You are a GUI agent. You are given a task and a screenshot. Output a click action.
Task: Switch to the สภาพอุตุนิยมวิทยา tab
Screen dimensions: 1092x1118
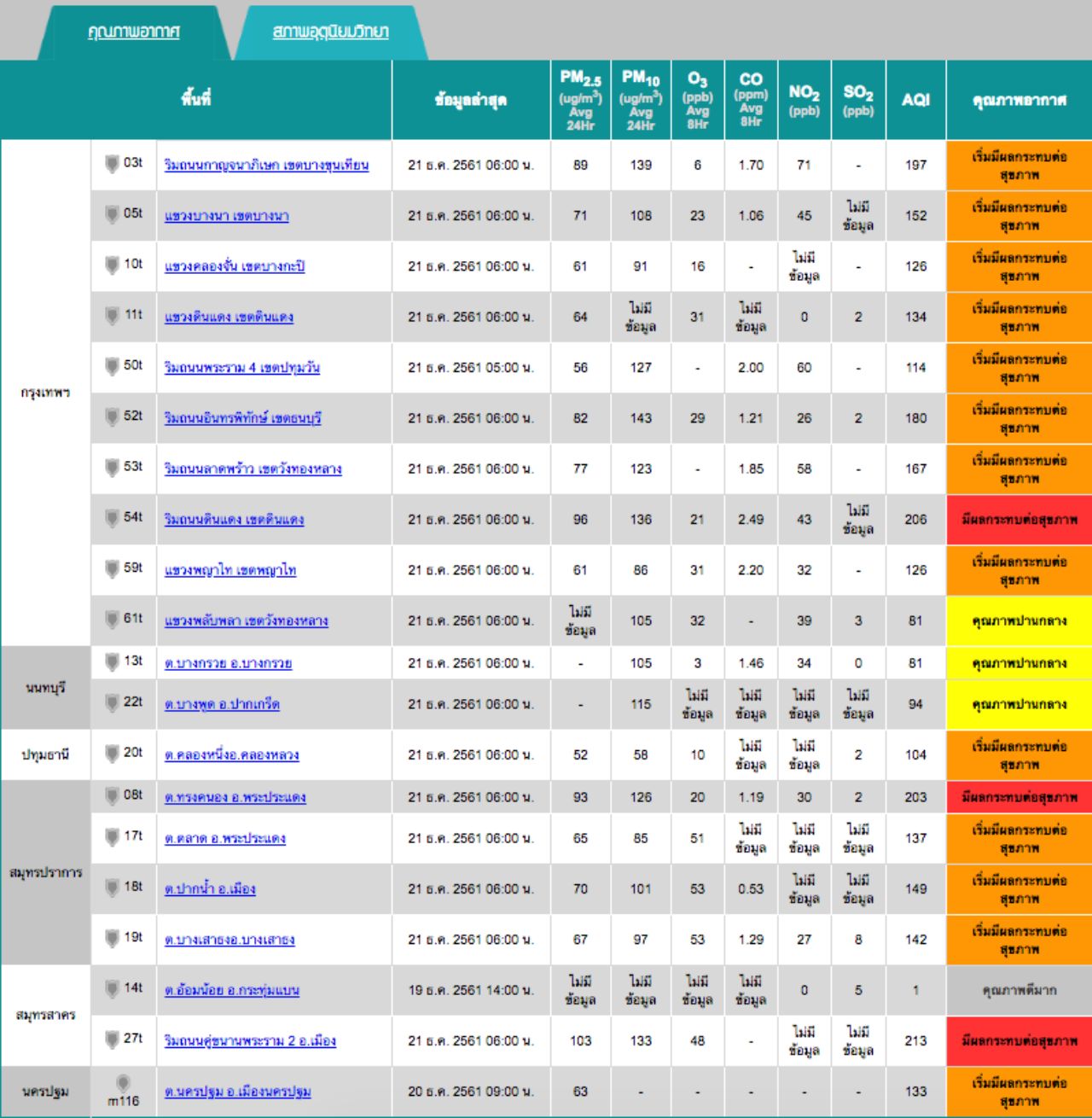click(330, 32)
